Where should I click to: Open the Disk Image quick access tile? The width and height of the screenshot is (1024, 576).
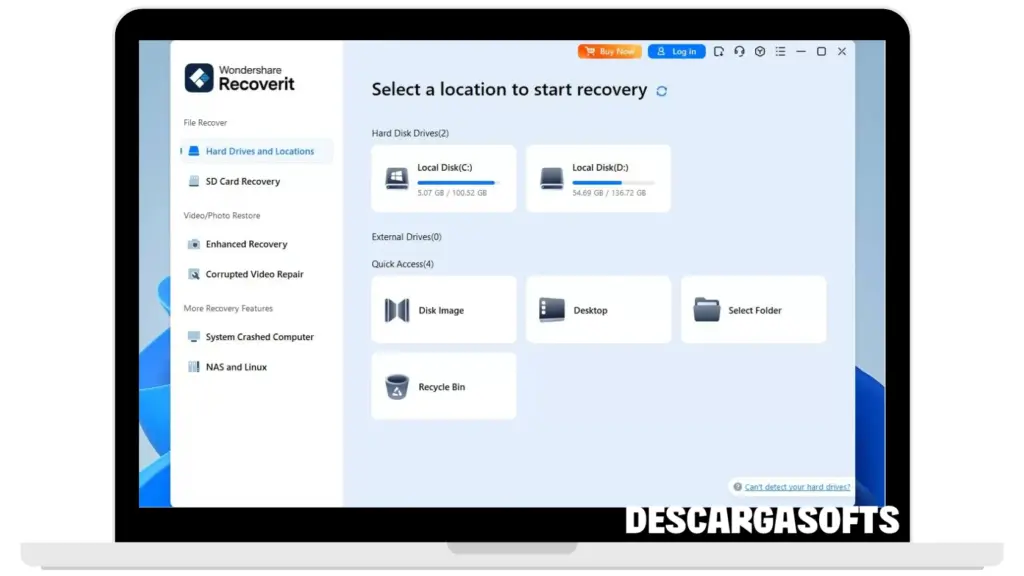443,310
